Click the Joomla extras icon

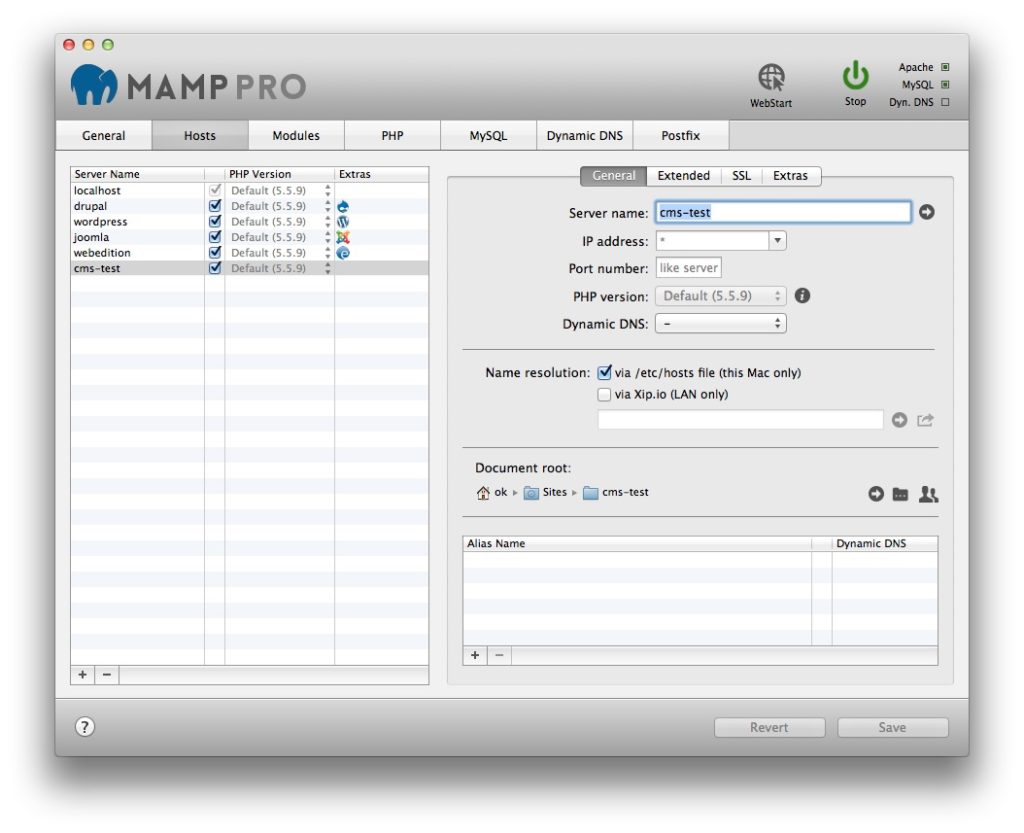click(343, 237)
